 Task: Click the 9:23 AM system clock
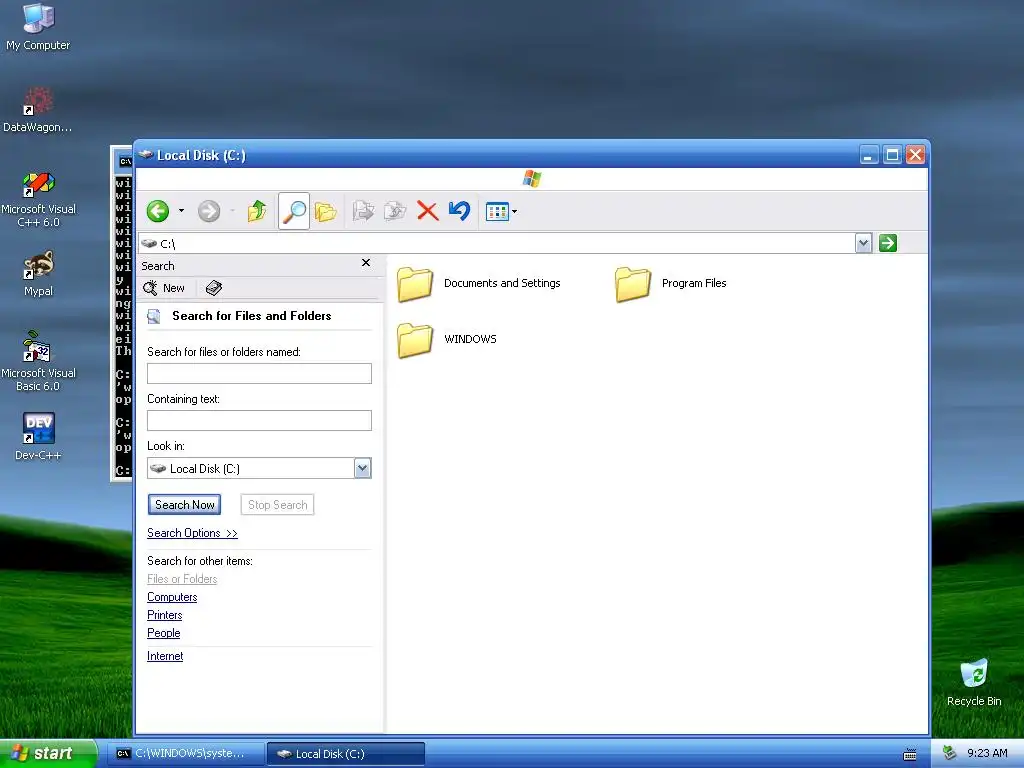point(987,753)
